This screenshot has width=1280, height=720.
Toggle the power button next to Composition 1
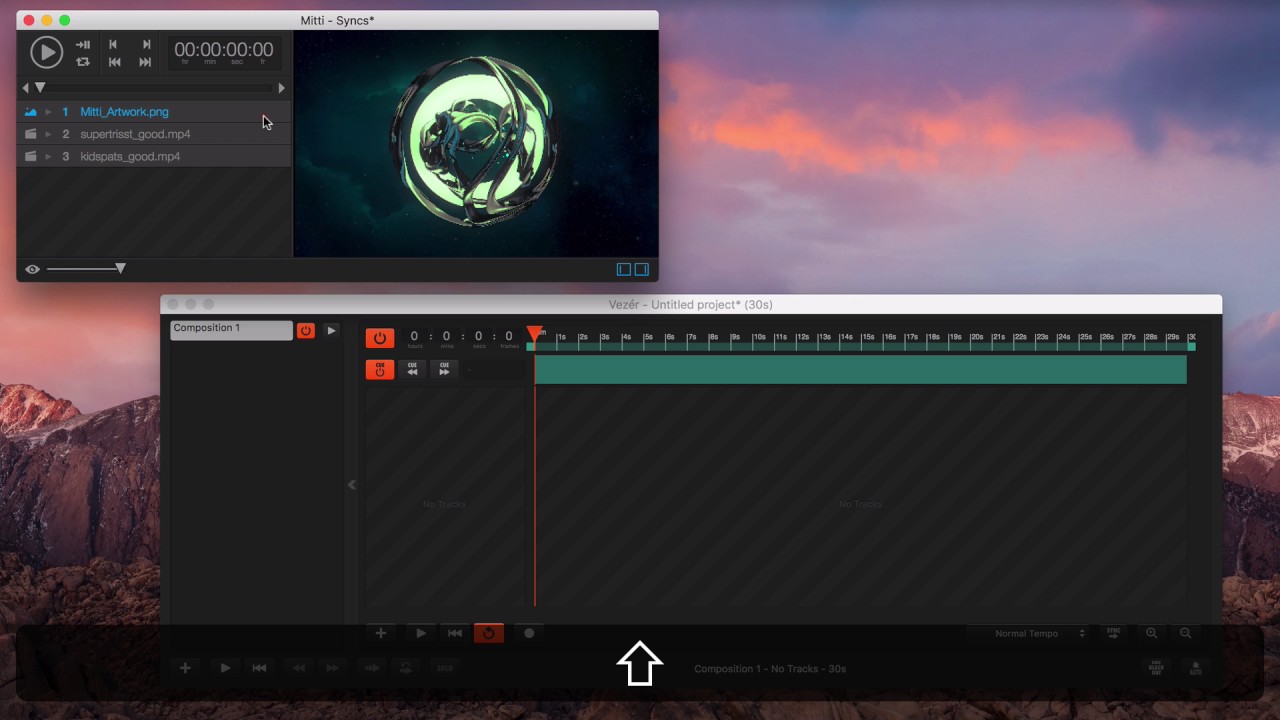(306, 330)
